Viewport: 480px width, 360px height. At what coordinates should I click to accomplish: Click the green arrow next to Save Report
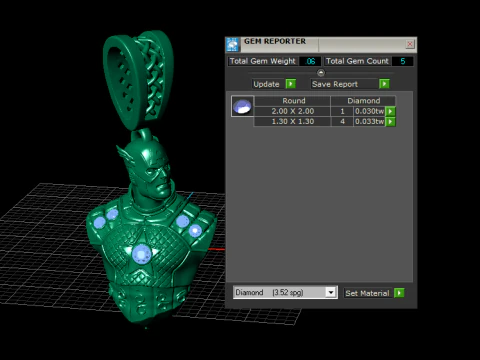tap(384, 84)
